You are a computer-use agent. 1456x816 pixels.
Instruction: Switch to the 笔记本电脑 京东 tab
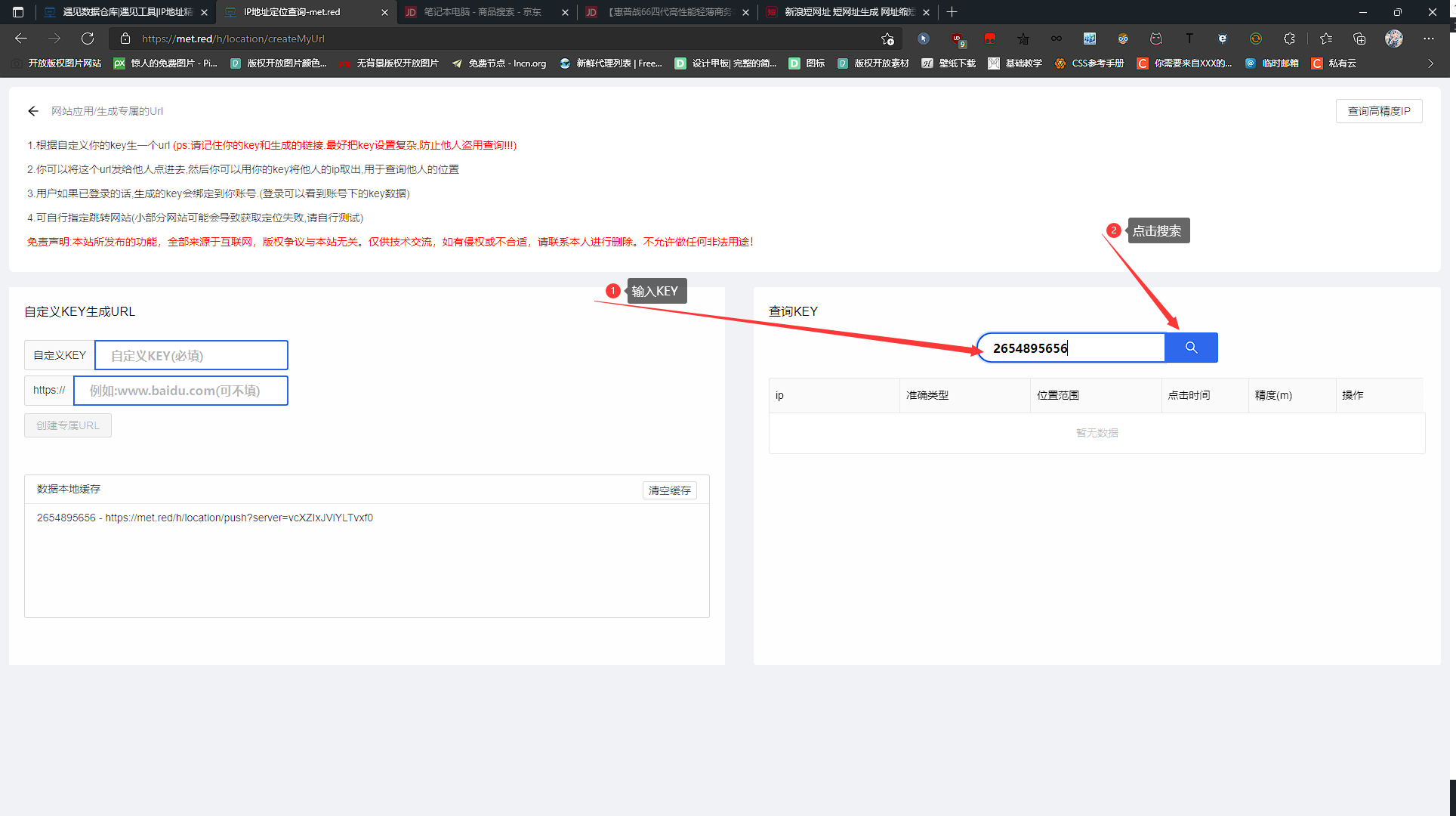pyautogui.click(x=482, y=12)
